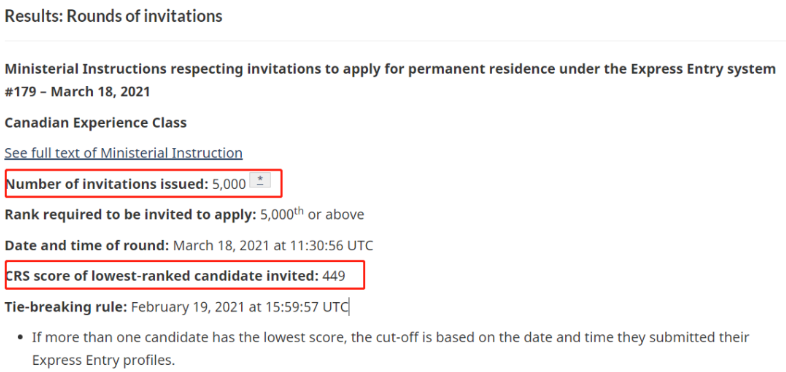Click the 'Express Entry profiles.' text

point(104,360)
